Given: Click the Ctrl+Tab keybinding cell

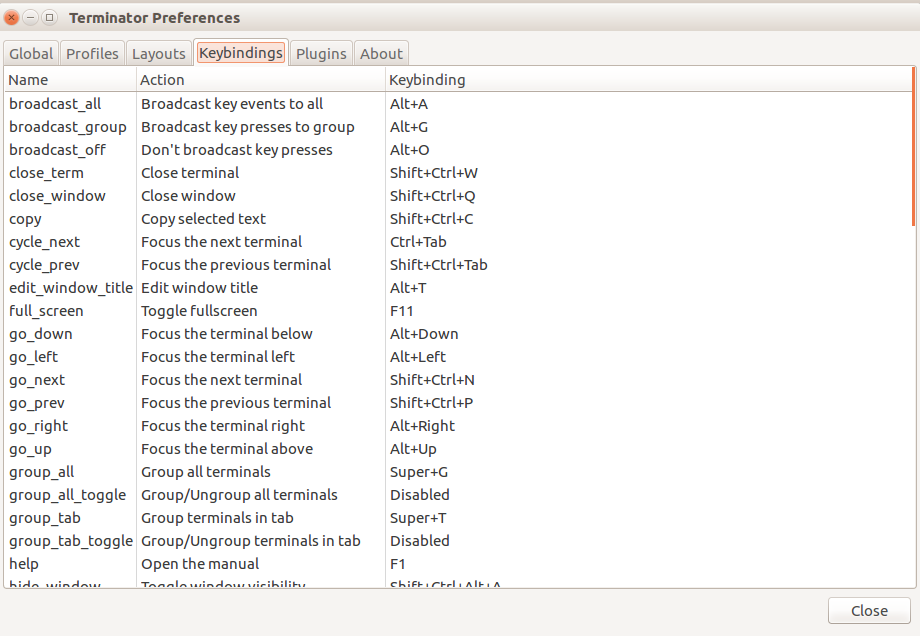Looking at the screenshot, I should [x=418, y=242].
